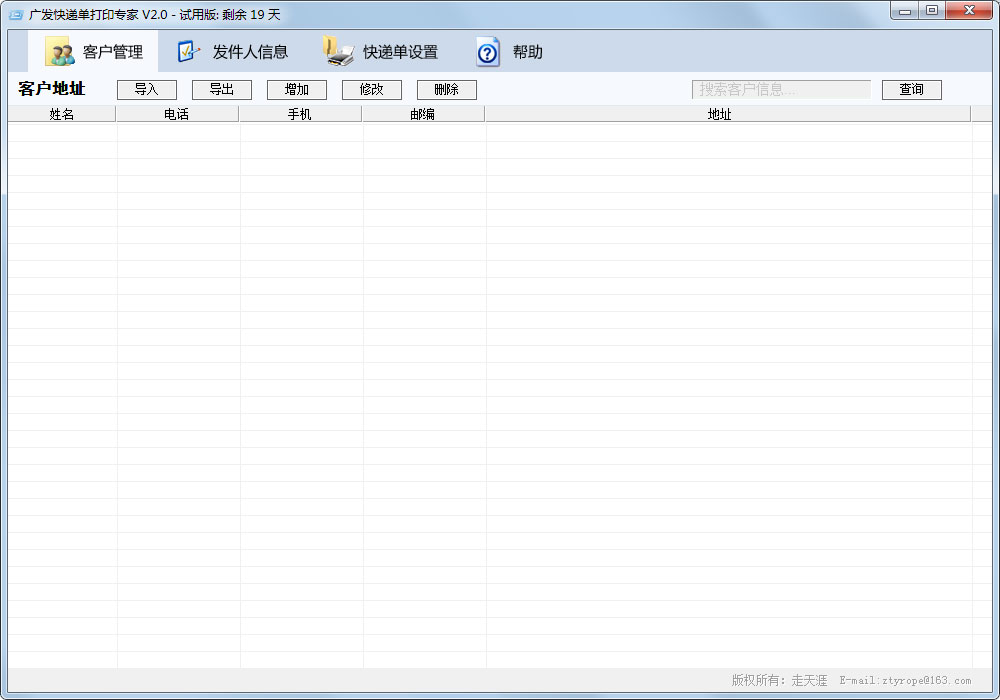The image size is (1000, 700).
Task: Close the 广发快递单打印专家 window
Action: click(x=969, y=11)
